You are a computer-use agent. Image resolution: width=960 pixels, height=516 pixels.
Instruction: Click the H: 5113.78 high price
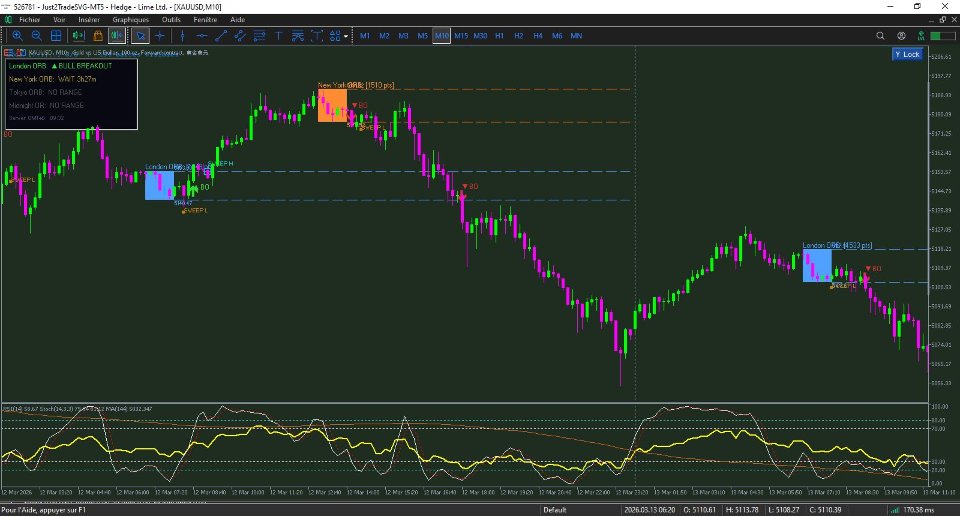743,510
